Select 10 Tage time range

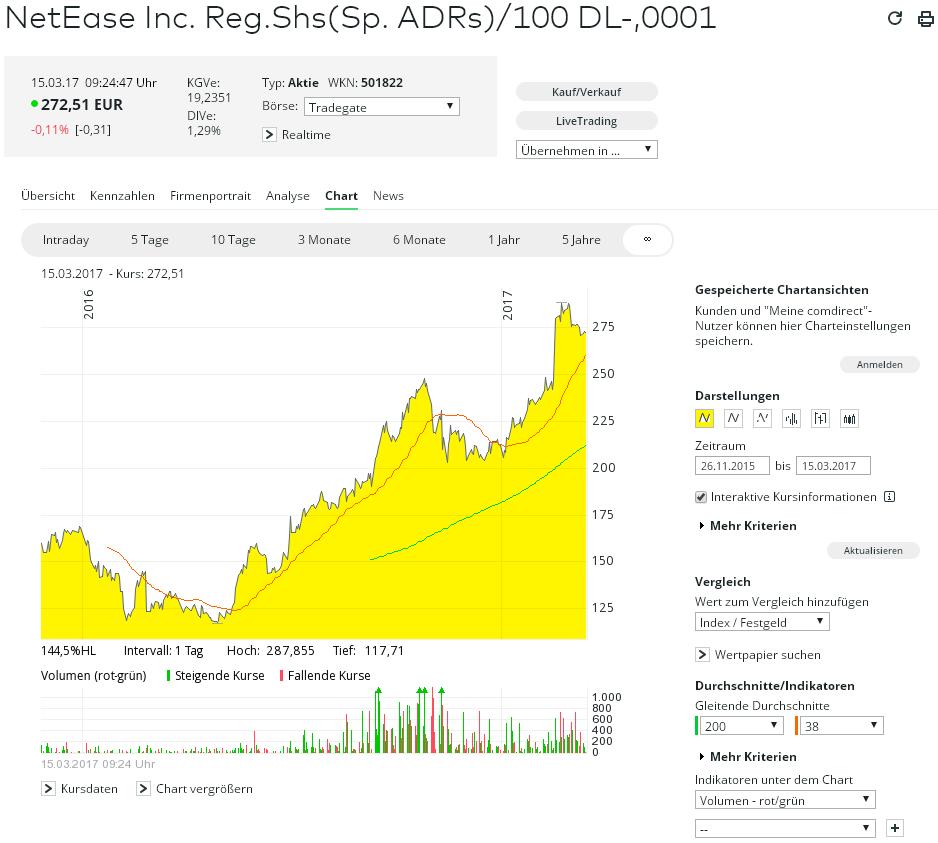[233, 240]
